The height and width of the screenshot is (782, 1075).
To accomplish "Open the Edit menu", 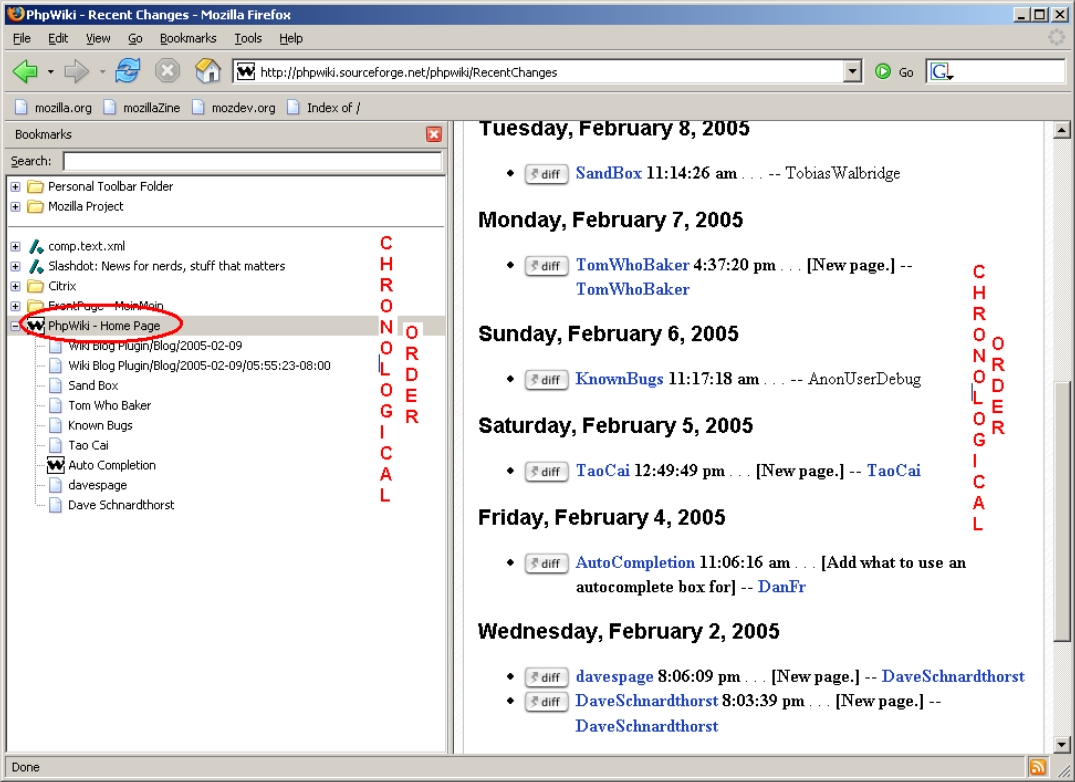I will click(58, 38).
